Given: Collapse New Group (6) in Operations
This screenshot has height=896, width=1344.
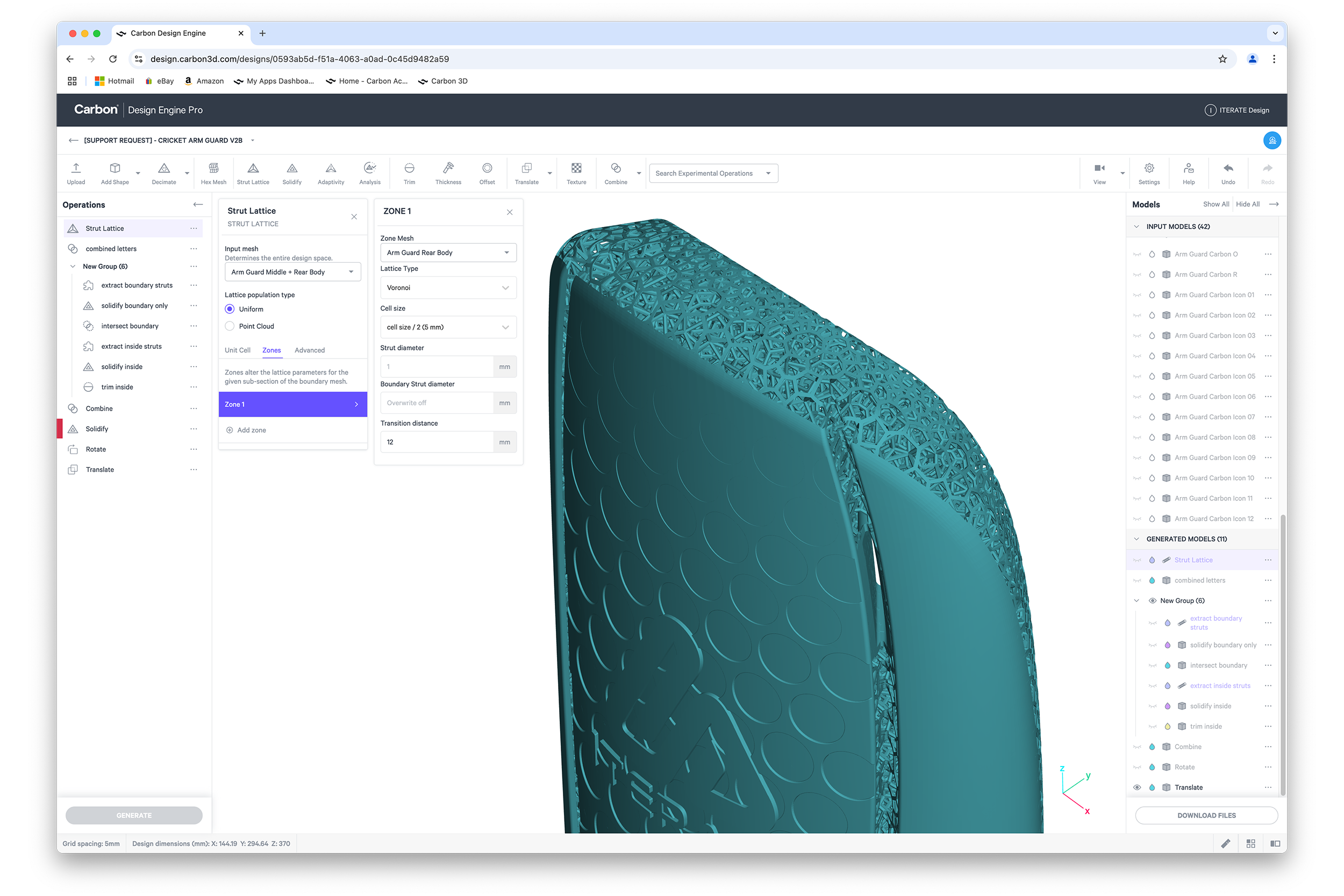Looking at the screenshot, I should pos(73,266).
